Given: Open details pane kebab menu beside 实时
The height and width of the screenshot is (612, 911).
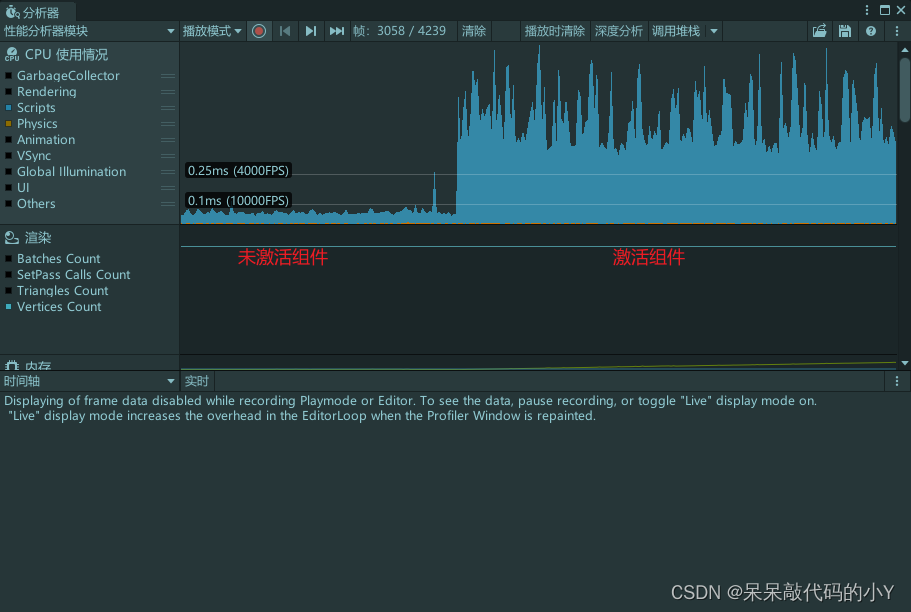Looking at the screenshot, I should [896, 381].
